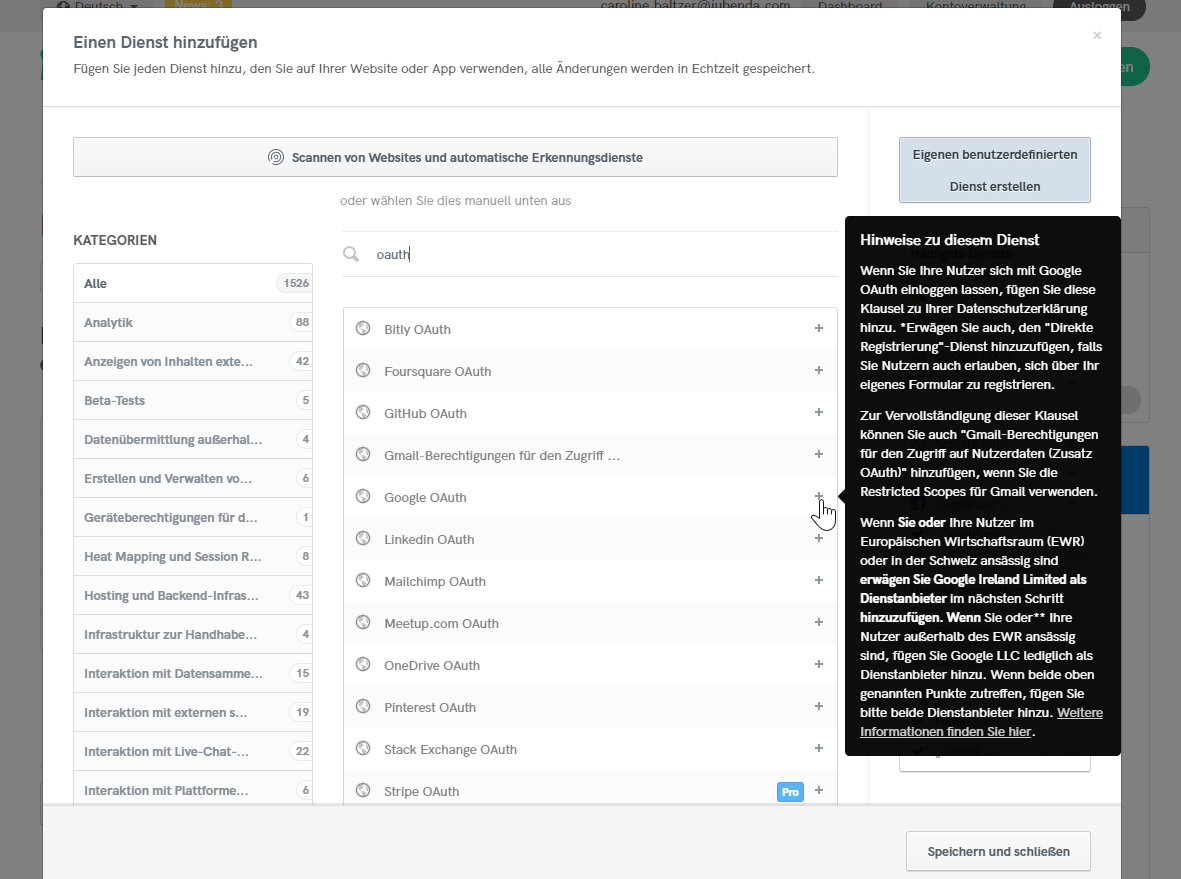Click the magnifier icon in the search bar
This screenshot has width=1181, height=879.
click(351, 254)
